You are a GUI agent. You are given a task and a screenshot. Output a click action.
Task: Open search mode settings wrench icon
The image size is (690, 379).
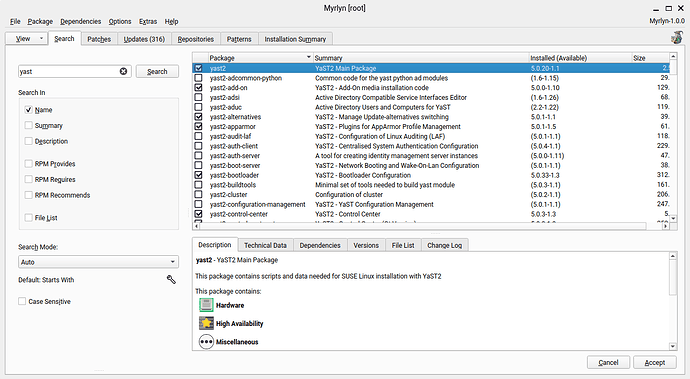click(171, 280)
